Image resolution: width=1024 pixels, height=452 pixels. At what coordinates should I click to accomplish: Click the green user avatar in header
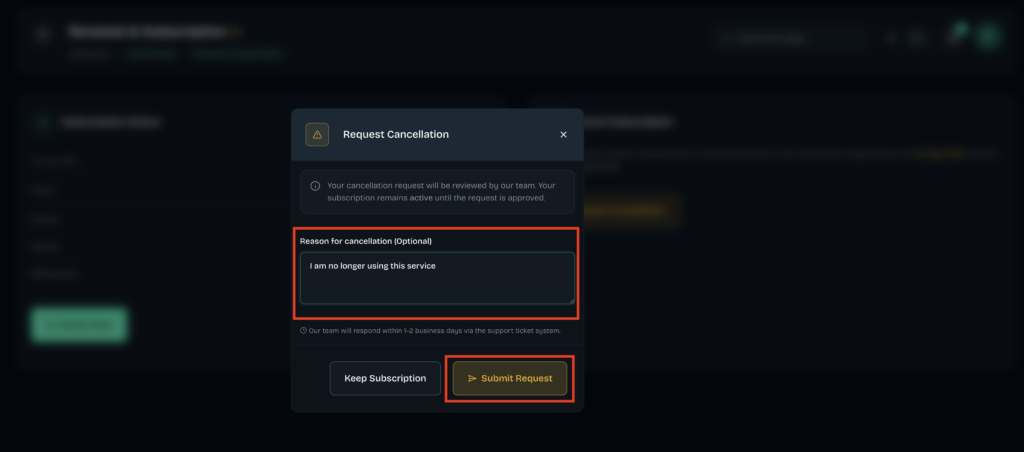(989, 37)
